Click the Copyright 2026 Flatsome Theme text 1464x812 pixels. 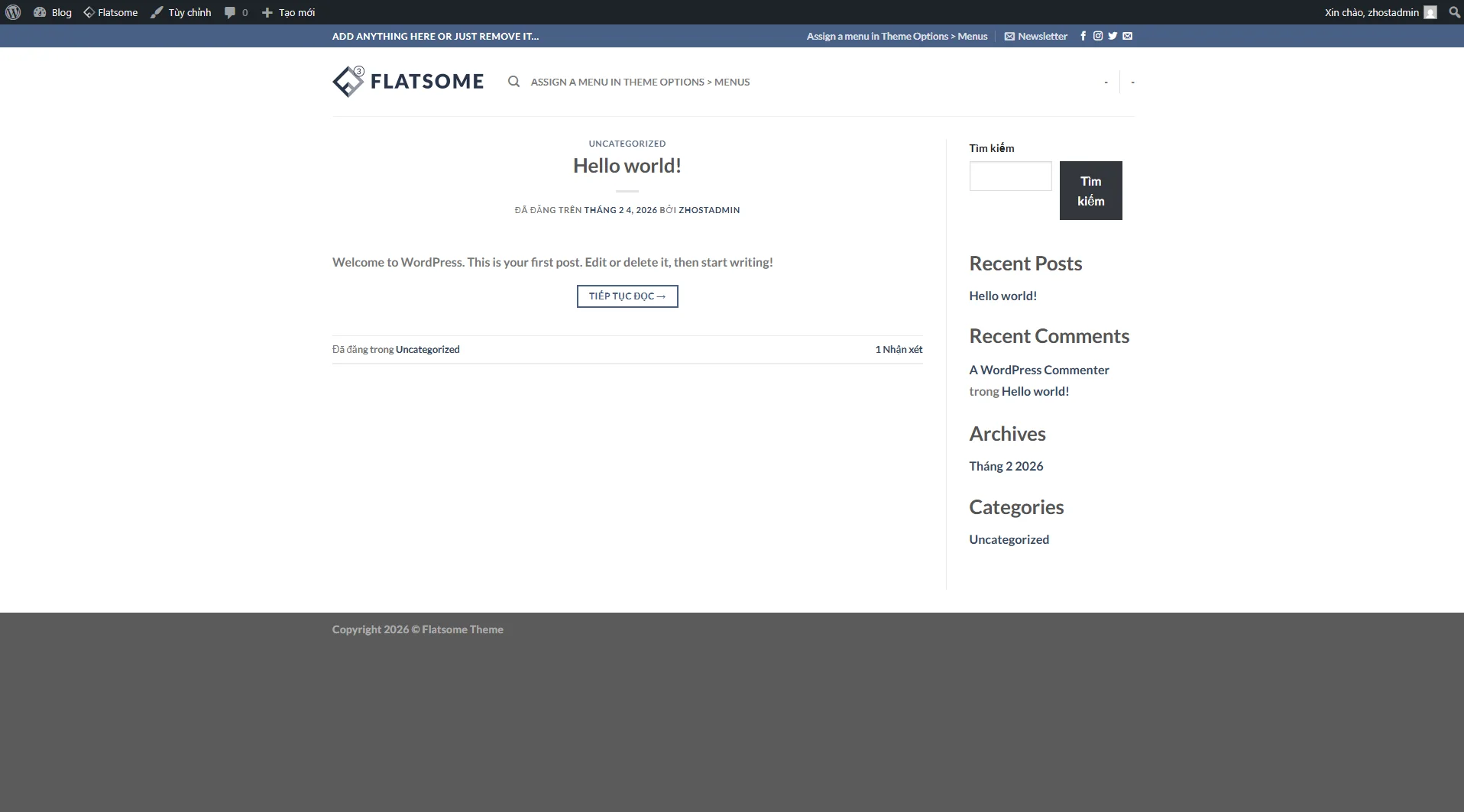(x=418, y=630)
